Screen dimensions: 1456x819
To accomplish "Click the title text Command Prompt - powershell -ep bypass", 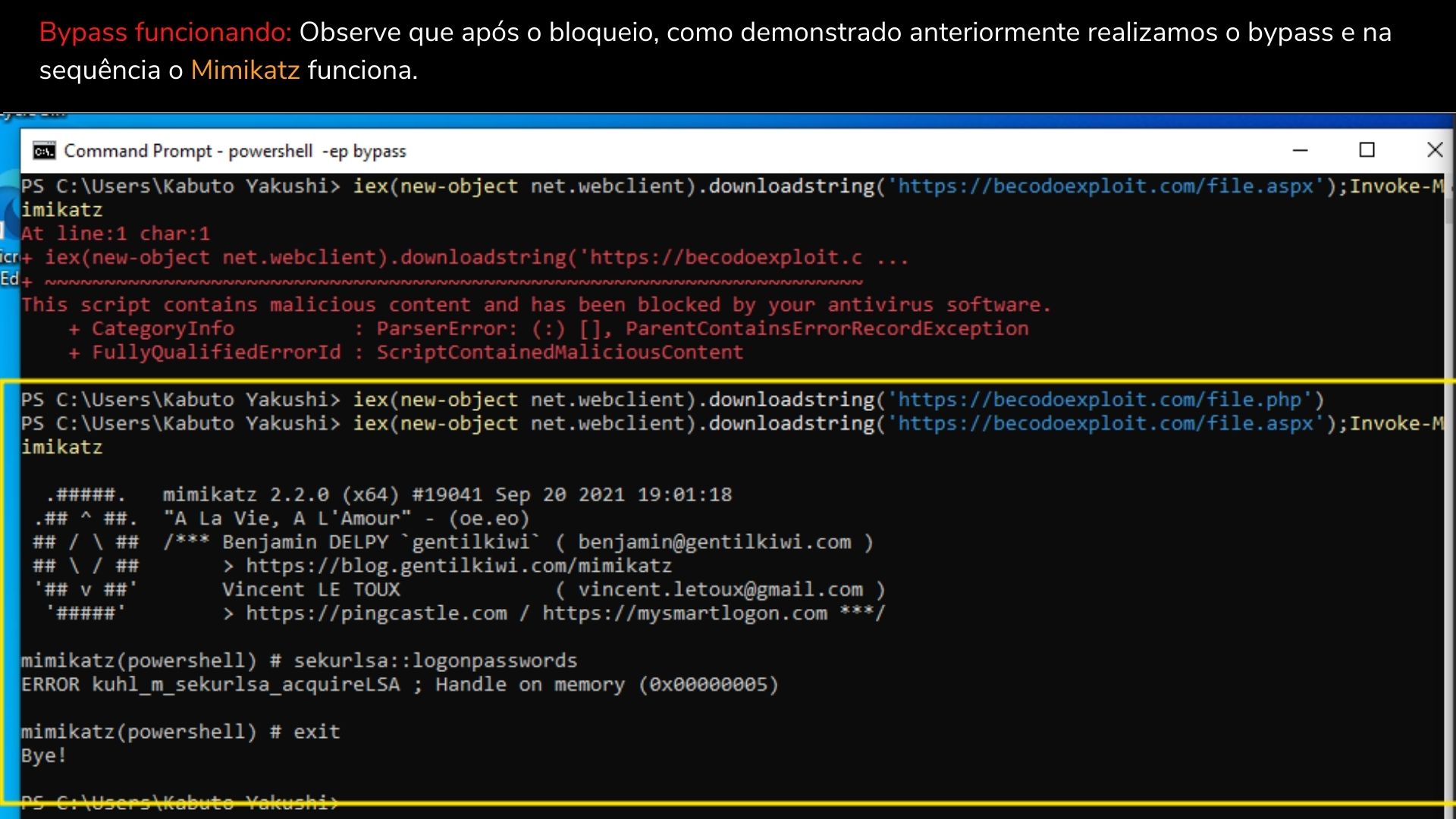I will tap(235, 150).
